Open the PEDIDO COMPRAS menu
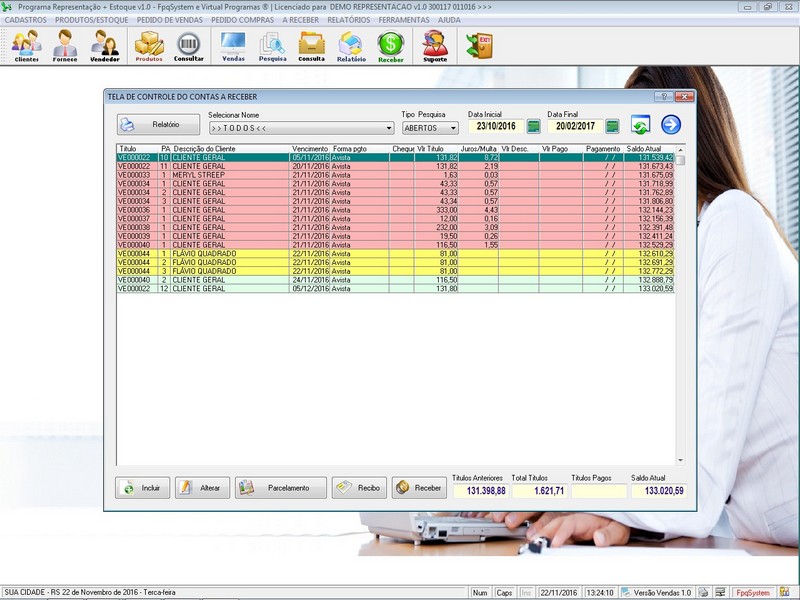 click(x=243, y=20)
